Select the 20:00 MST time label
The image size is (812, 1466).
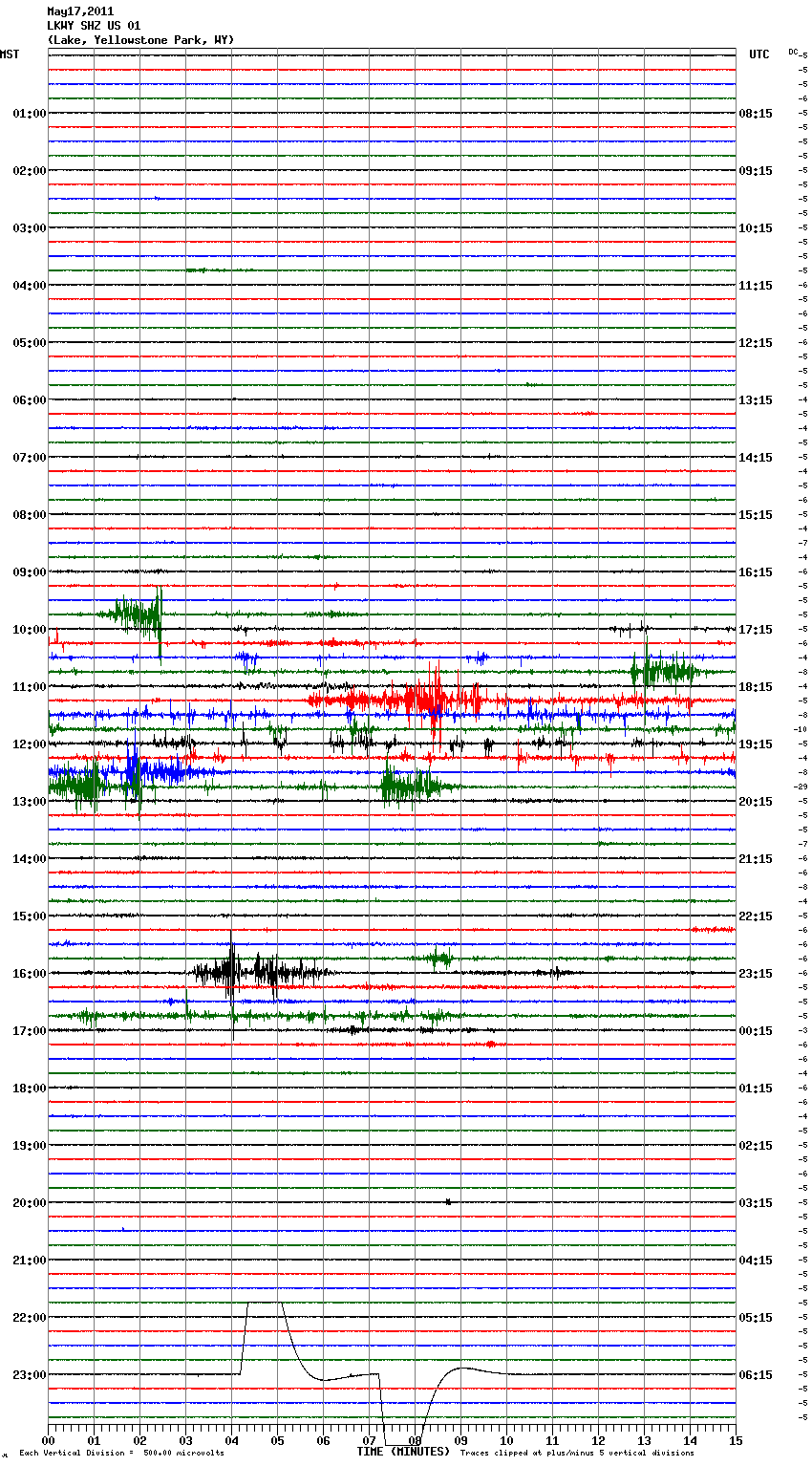(29, 1203)
